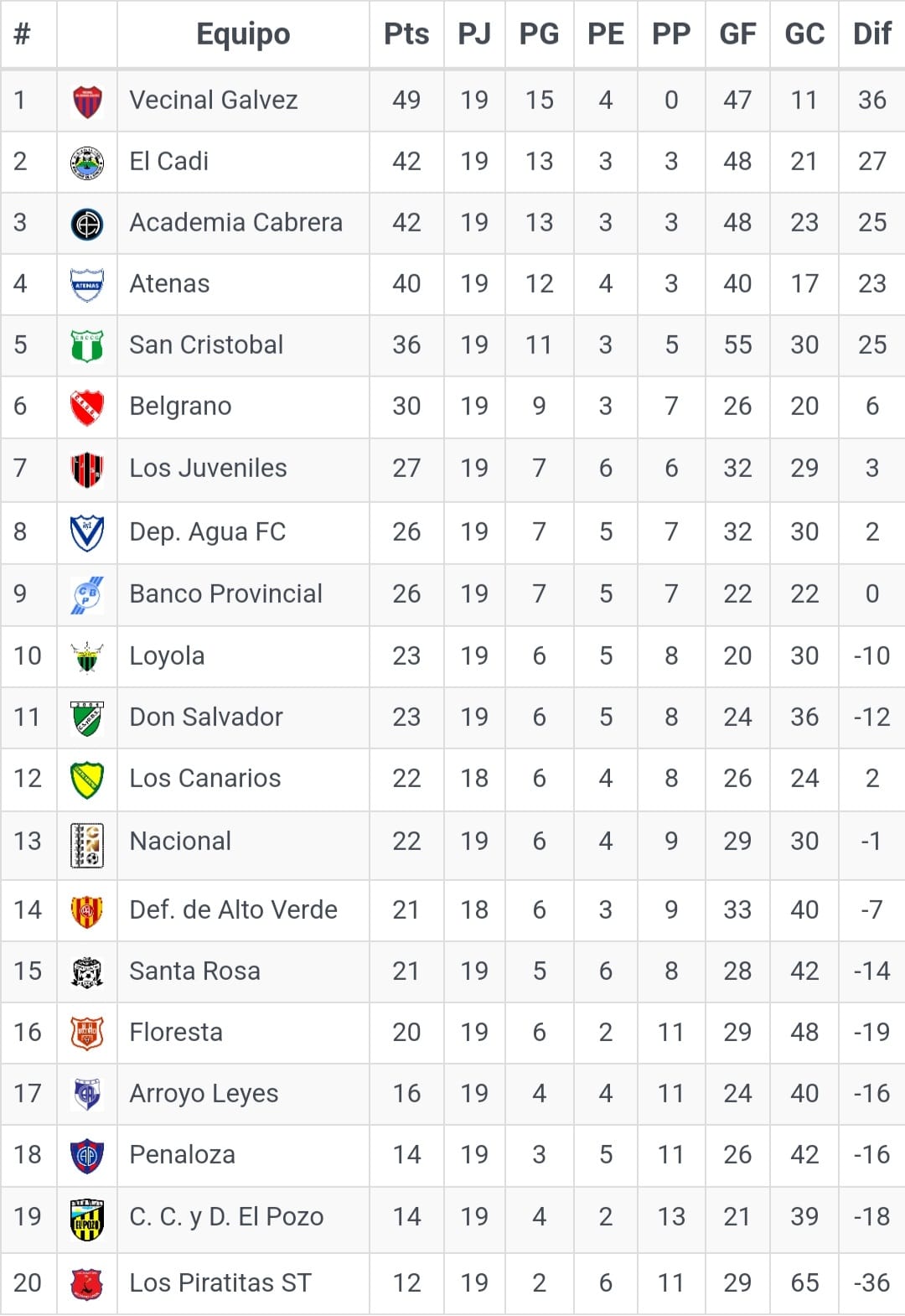This screenshot has width=905, height=1316.
Task: Click the Dep. Agua FC crest
Action: 87,532
